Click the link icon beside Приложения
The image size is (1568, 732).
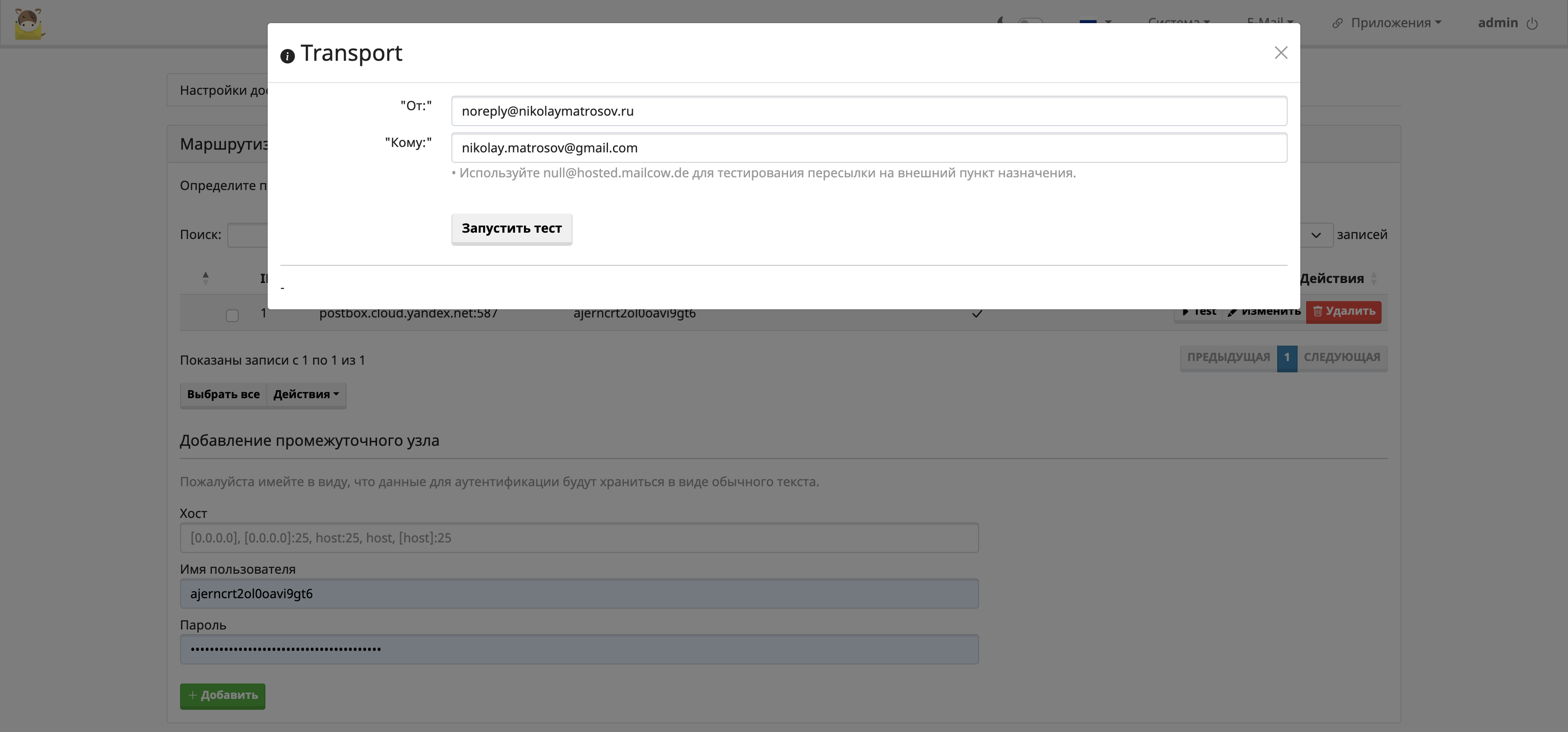1338,24
